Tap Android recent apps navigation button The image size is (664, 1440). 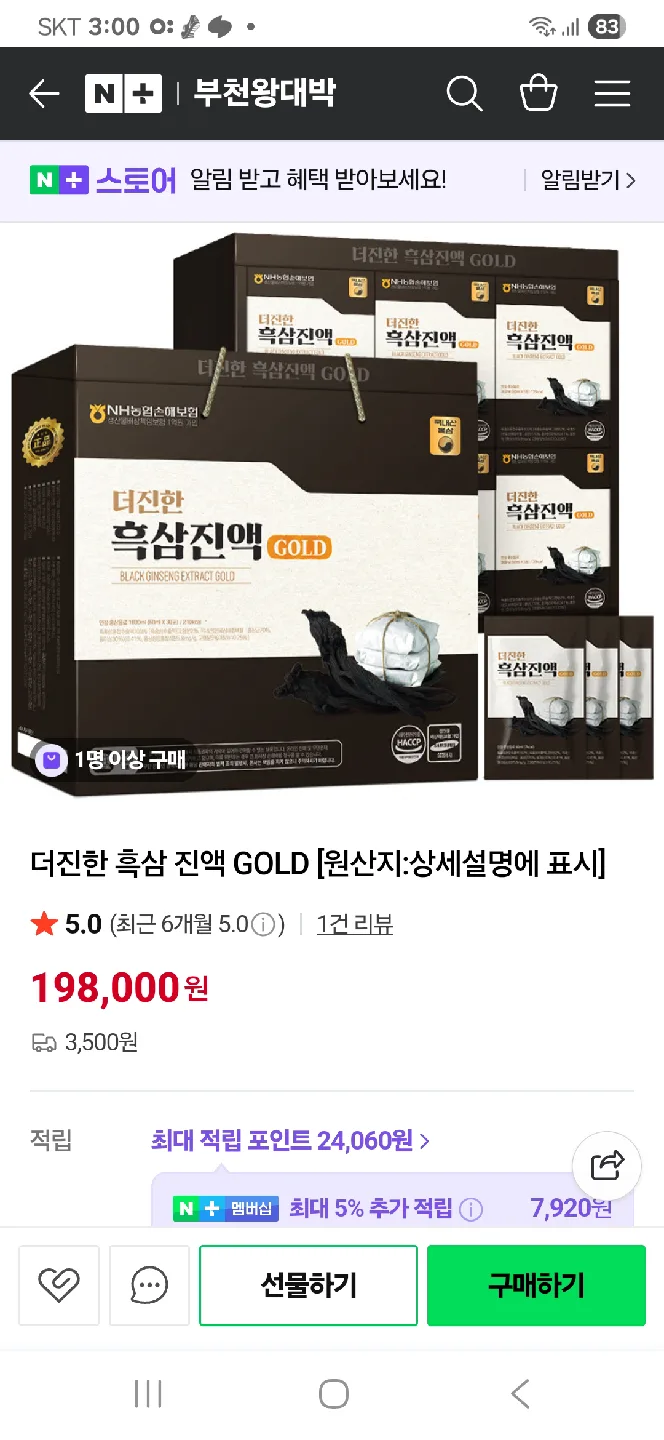click(148, 1393)
